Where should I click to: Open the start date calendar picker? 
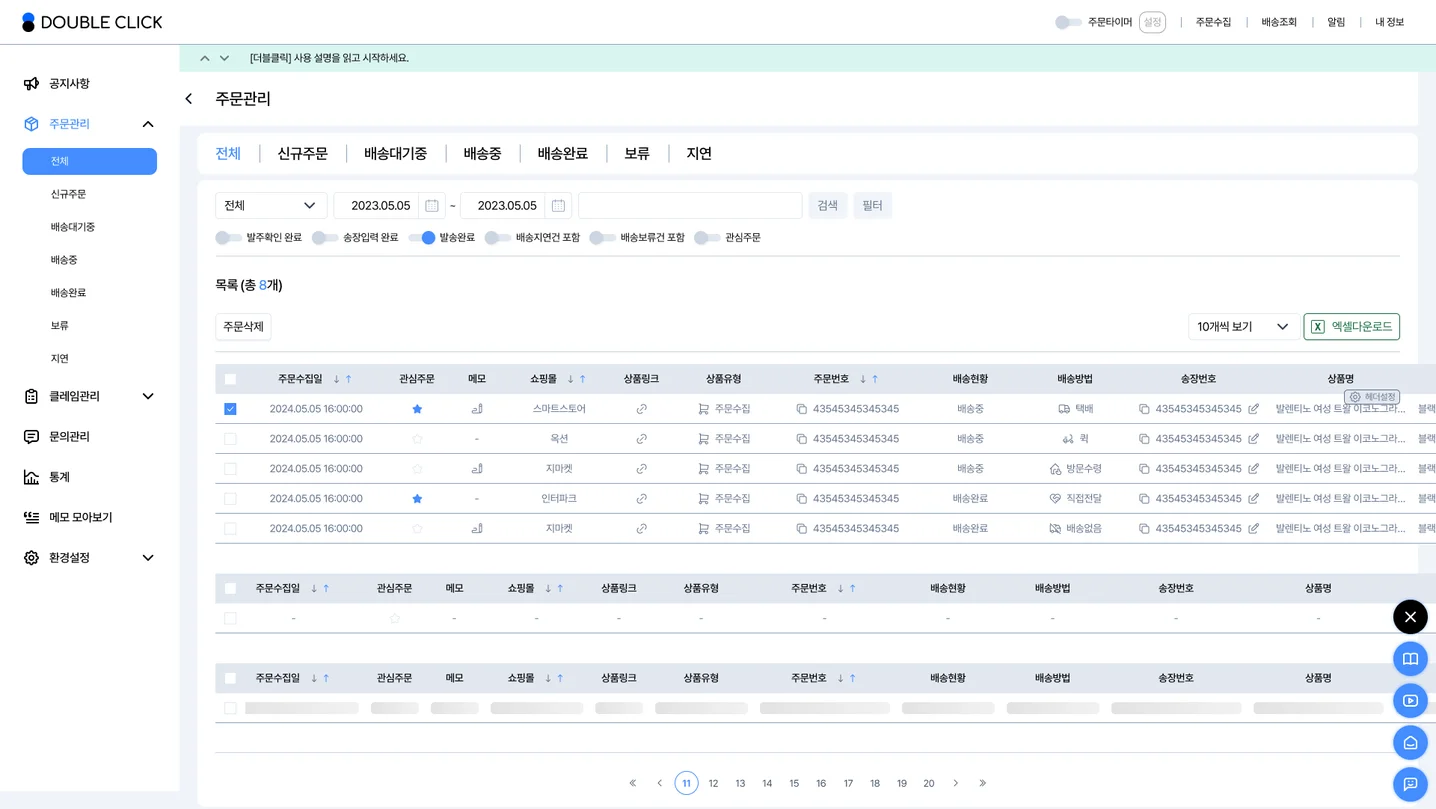coord(432,206)
